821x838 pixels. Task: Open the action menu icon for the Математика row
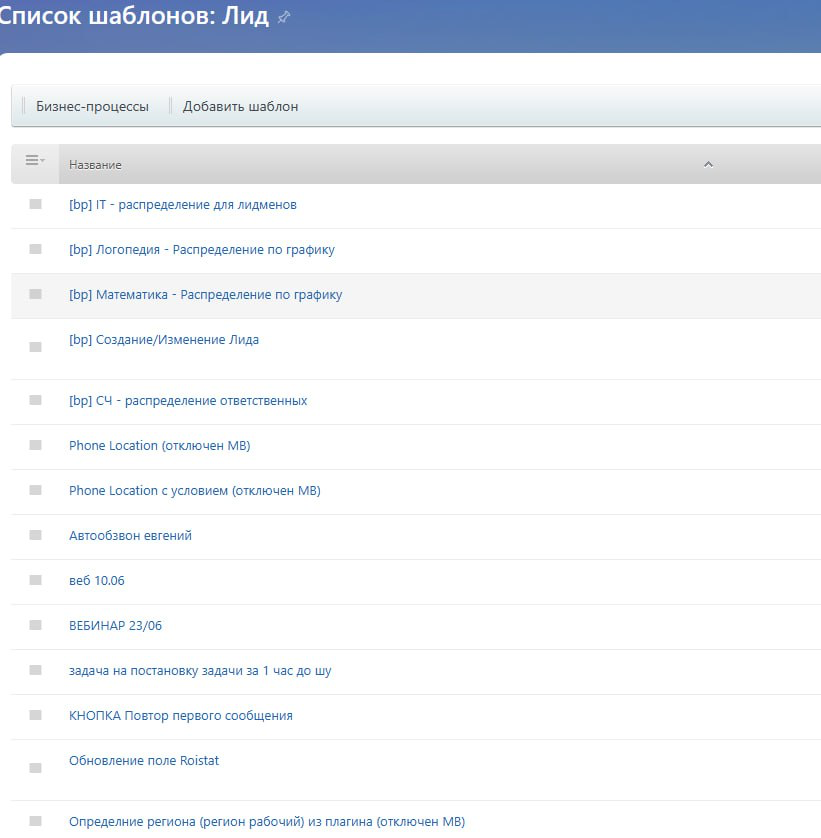click(35, 294)
